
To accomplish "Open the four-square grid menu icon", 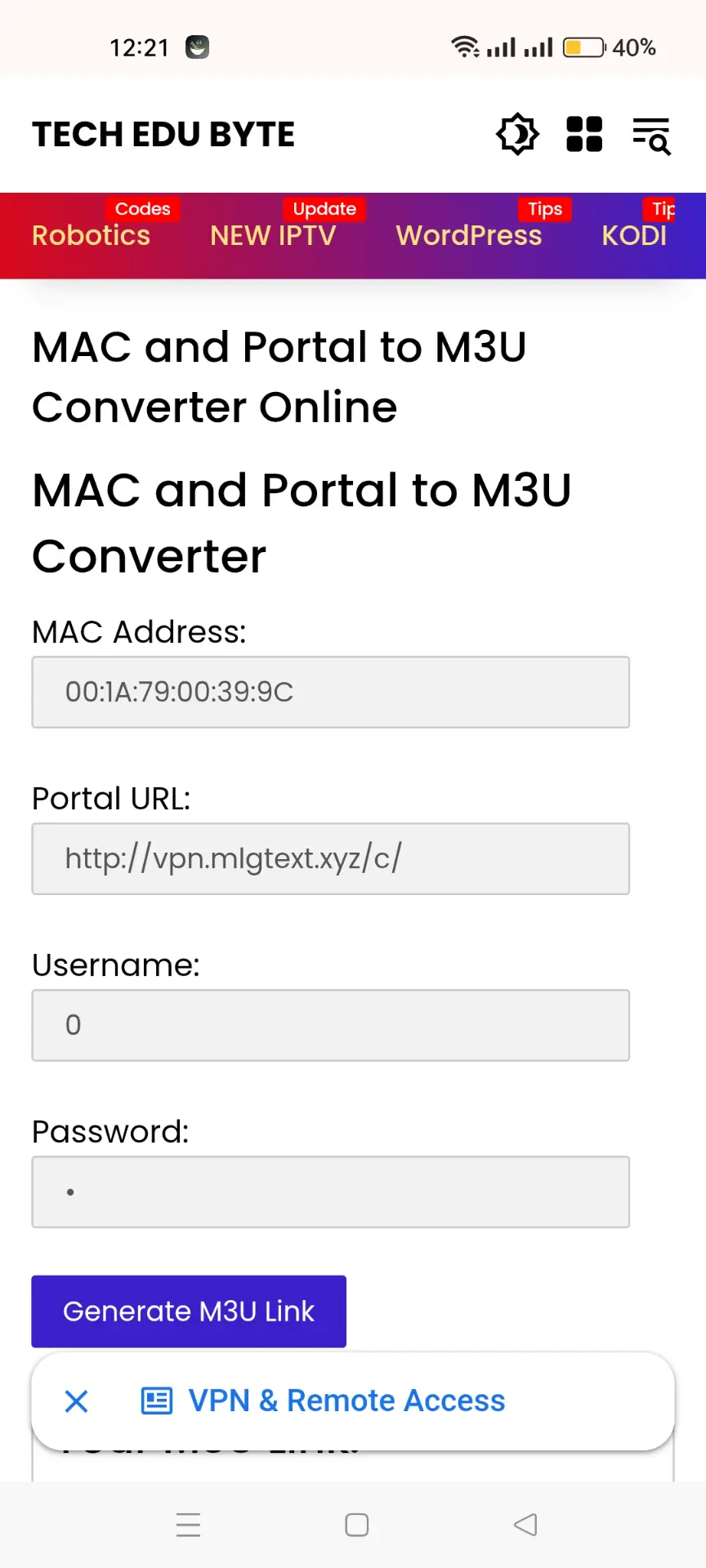I will point(584,135).
